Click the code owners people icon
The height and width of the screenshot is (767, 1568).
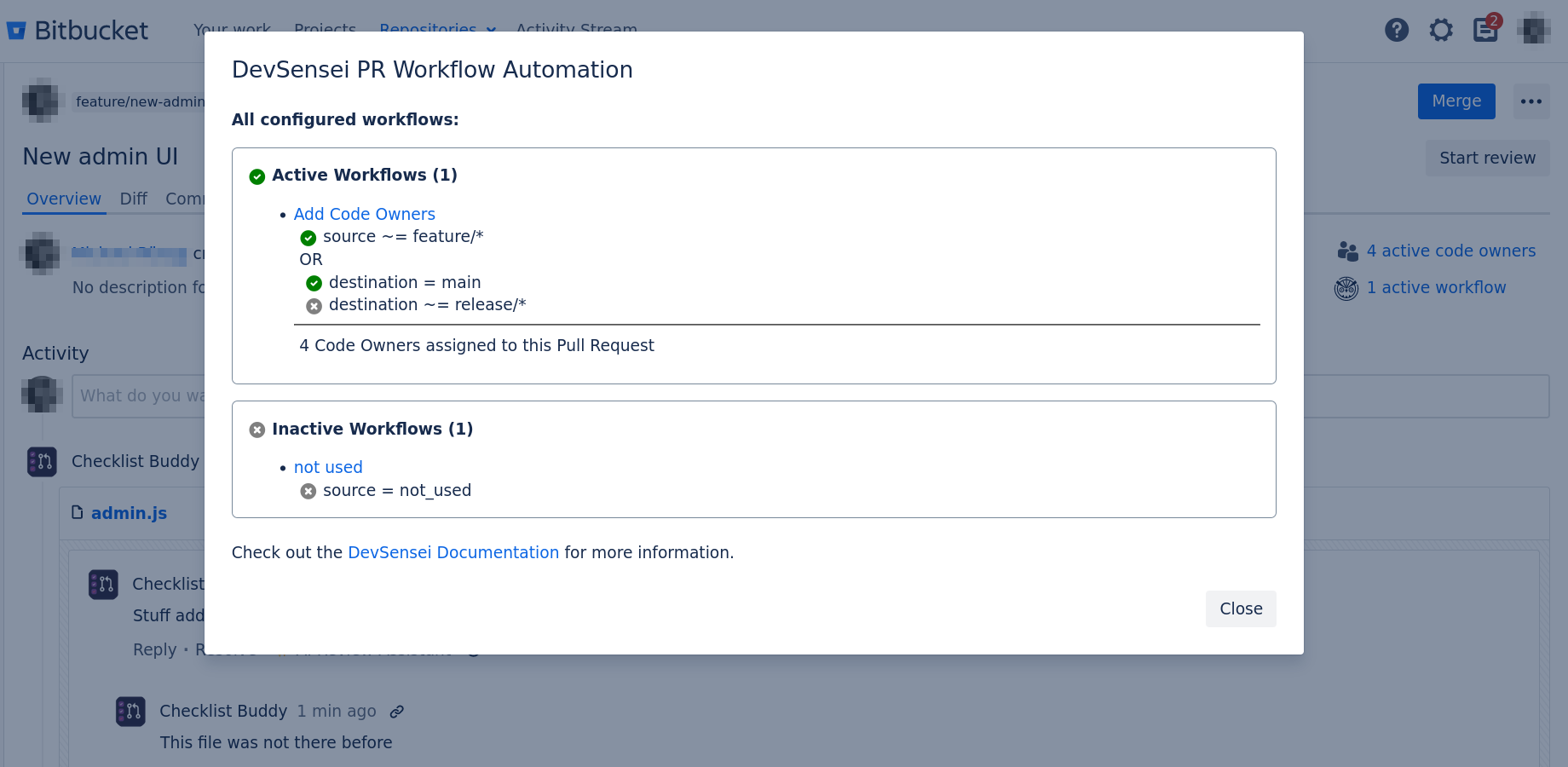pyautogui.click(x=1347, y=251)
